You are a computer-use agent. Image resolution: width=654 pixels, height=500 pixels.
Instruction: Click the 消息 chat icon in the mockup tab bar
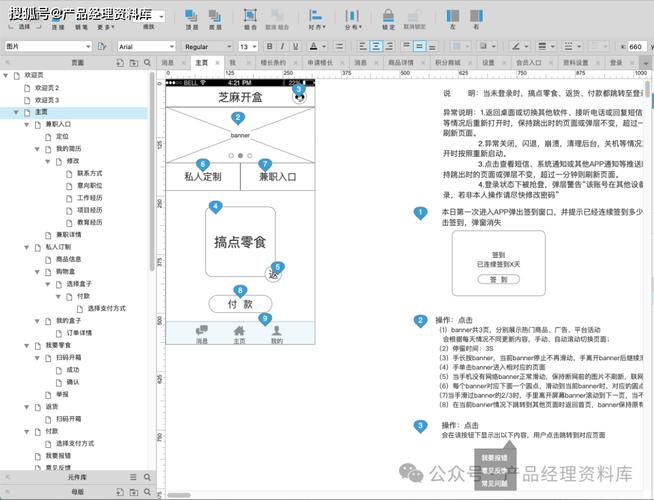(202, 331)
